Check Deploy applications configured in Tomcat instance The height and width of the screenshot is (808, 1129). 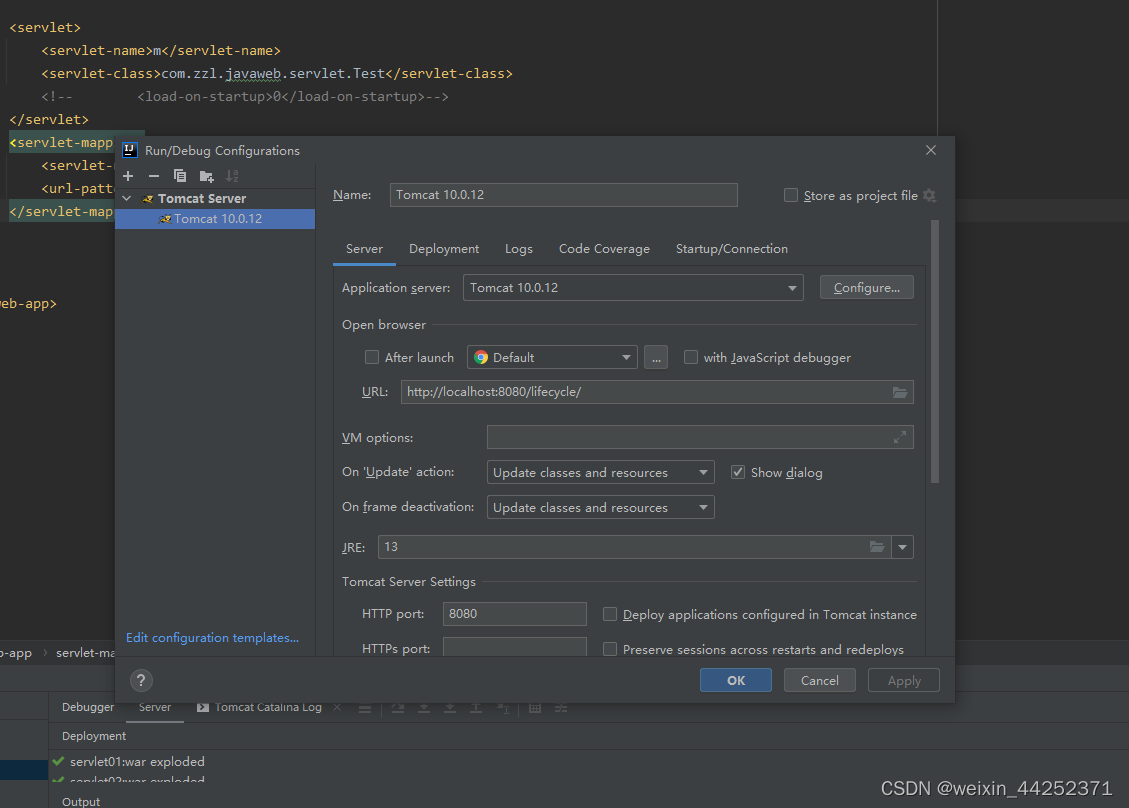[610, 614]
